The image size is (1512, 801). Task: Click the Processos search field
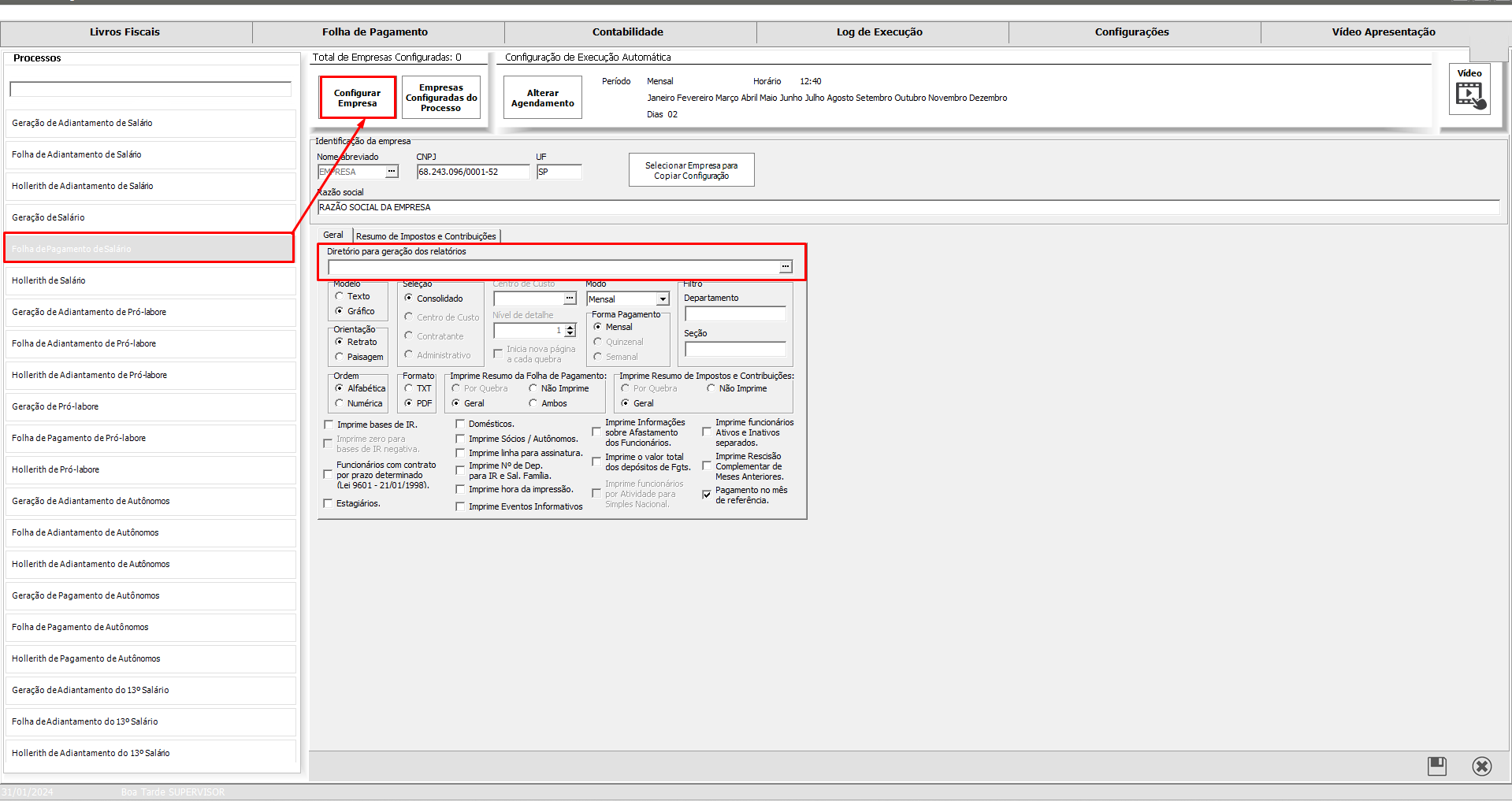[150, 89]
